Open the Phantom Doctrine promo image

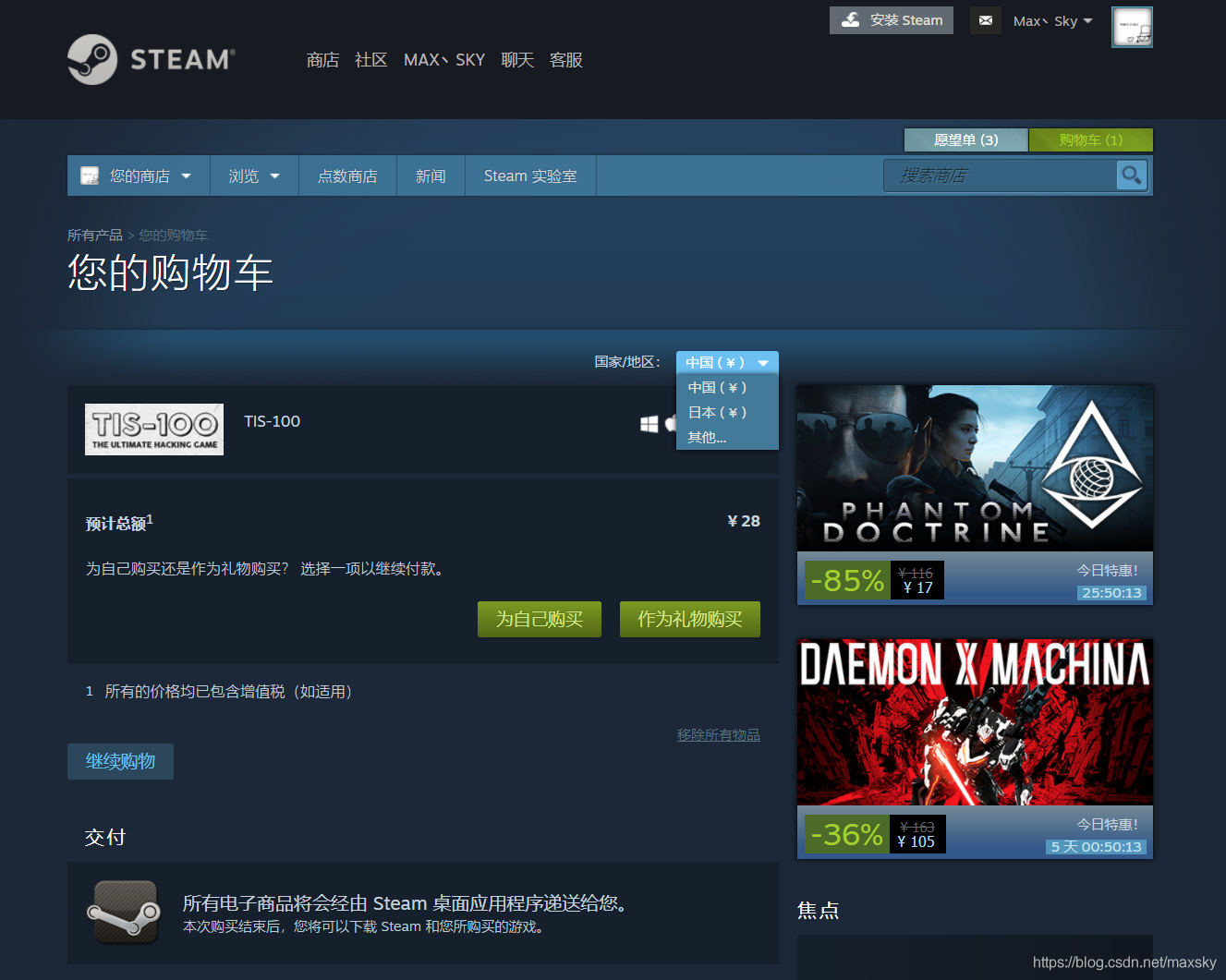(975, 468)
